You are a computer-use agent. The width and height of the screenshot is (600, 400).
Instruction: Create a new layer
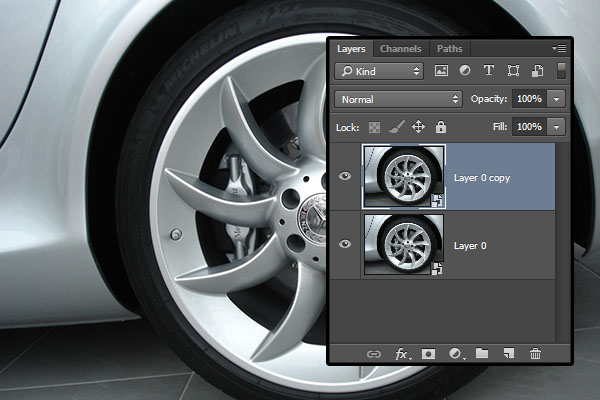[x=508, y=353]
